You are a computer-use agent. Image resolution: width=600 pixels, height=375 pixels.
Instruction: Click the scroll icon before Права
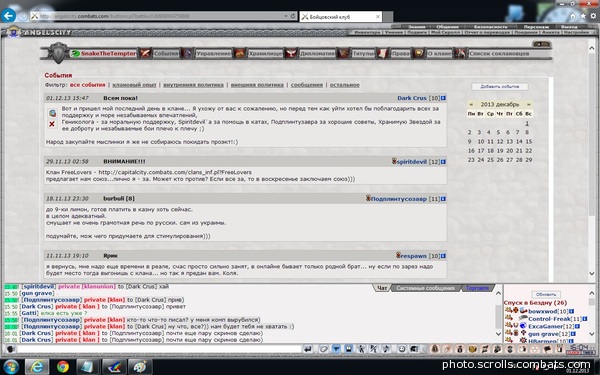[x=382, y=54]
